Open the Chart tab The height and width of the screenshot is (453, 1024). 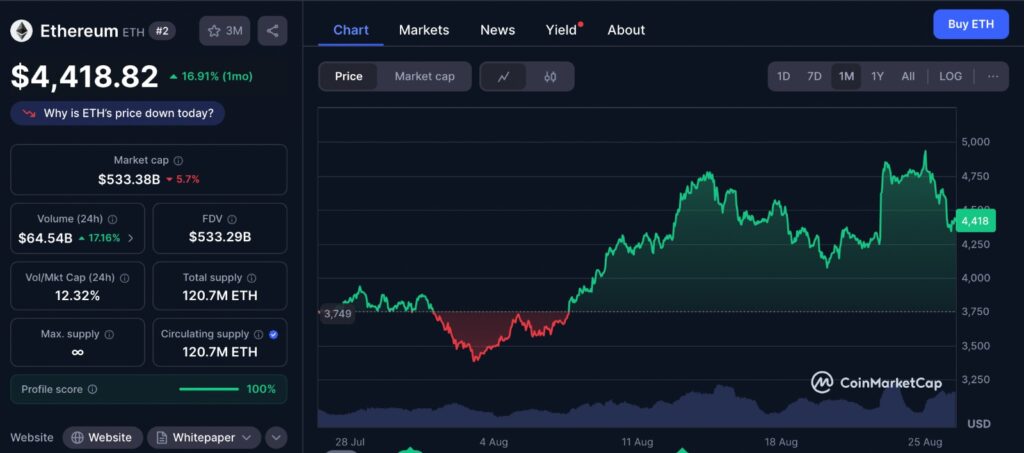coord(351,30)
